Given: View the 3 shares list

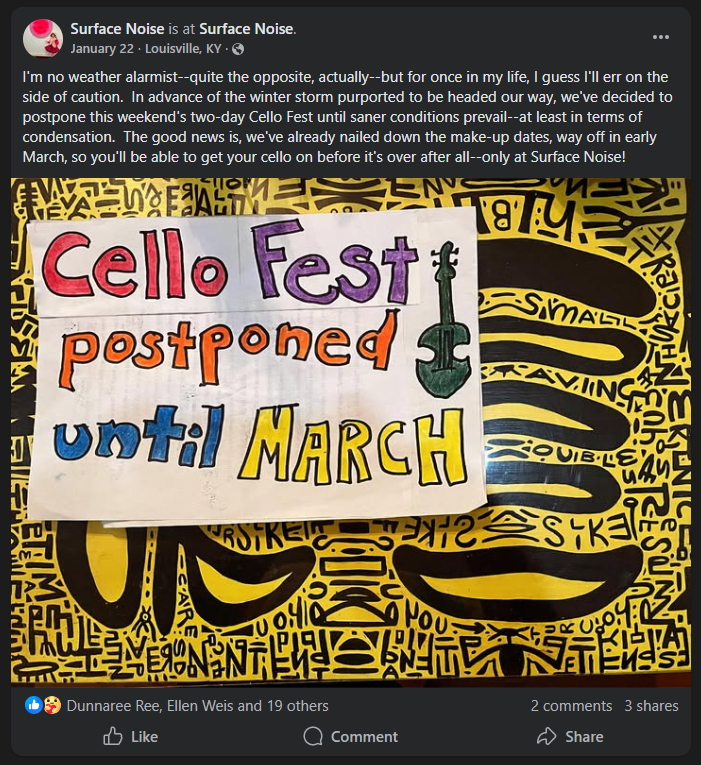Looking at the screenshot, I should pyautogui.click(x=651, y=705).
